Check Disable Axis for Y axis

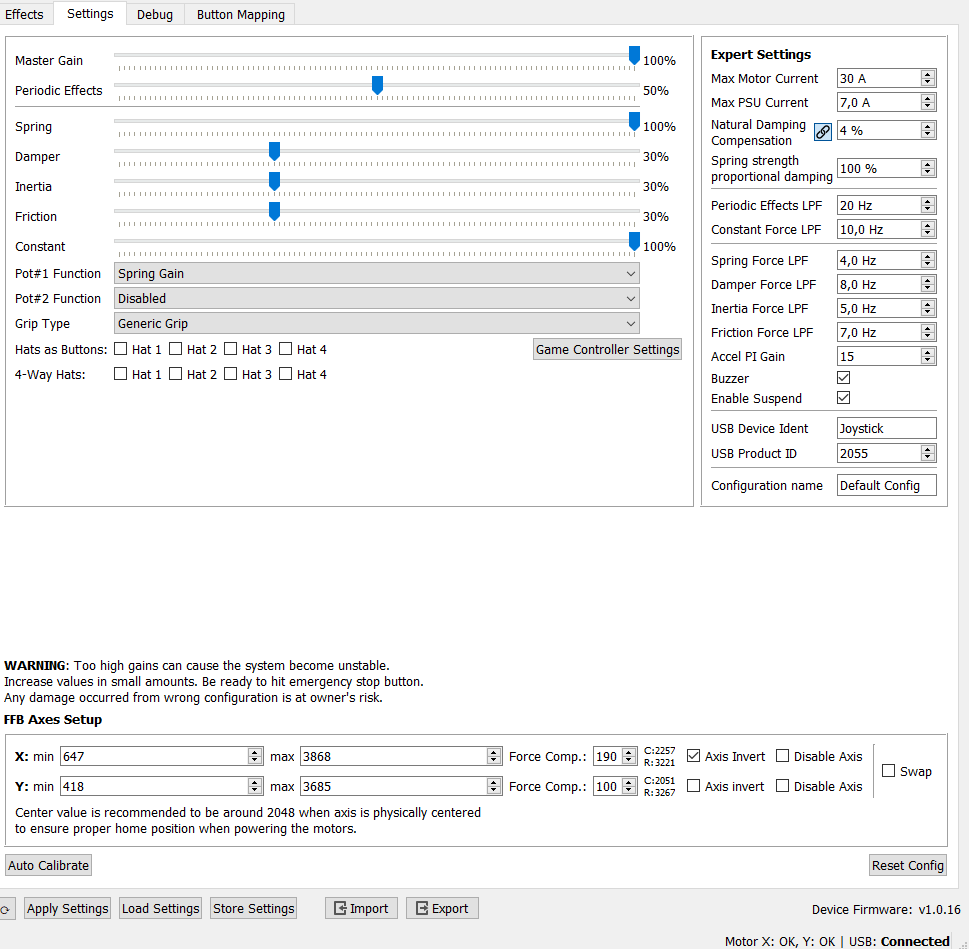(782, 786)
